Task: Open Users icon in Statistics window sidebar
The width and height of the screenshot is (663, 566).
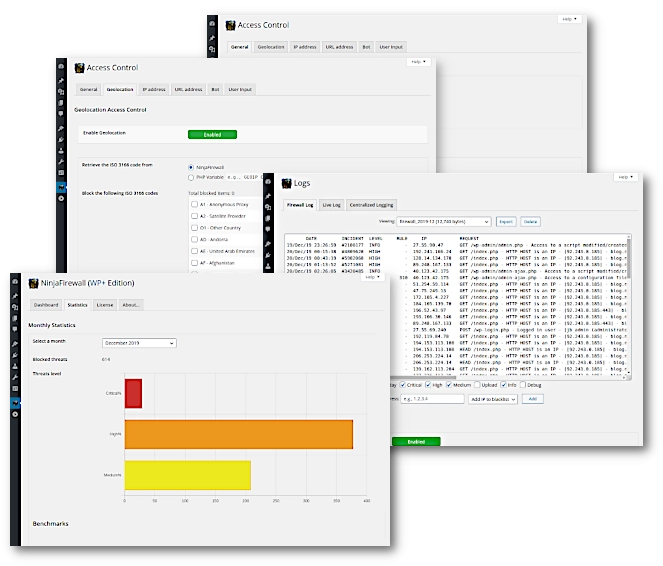Action: tap(15, 366)
